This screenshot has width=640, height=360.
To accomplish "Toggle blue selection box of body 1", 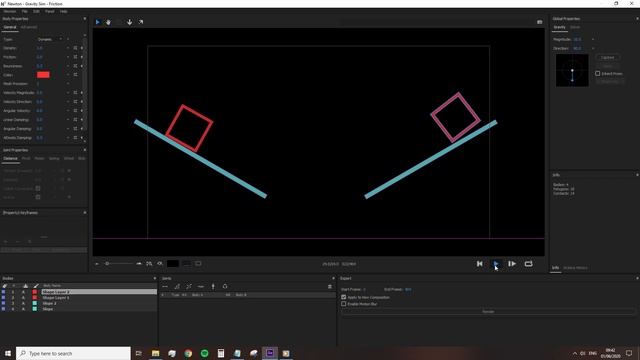I will [3, 292].
